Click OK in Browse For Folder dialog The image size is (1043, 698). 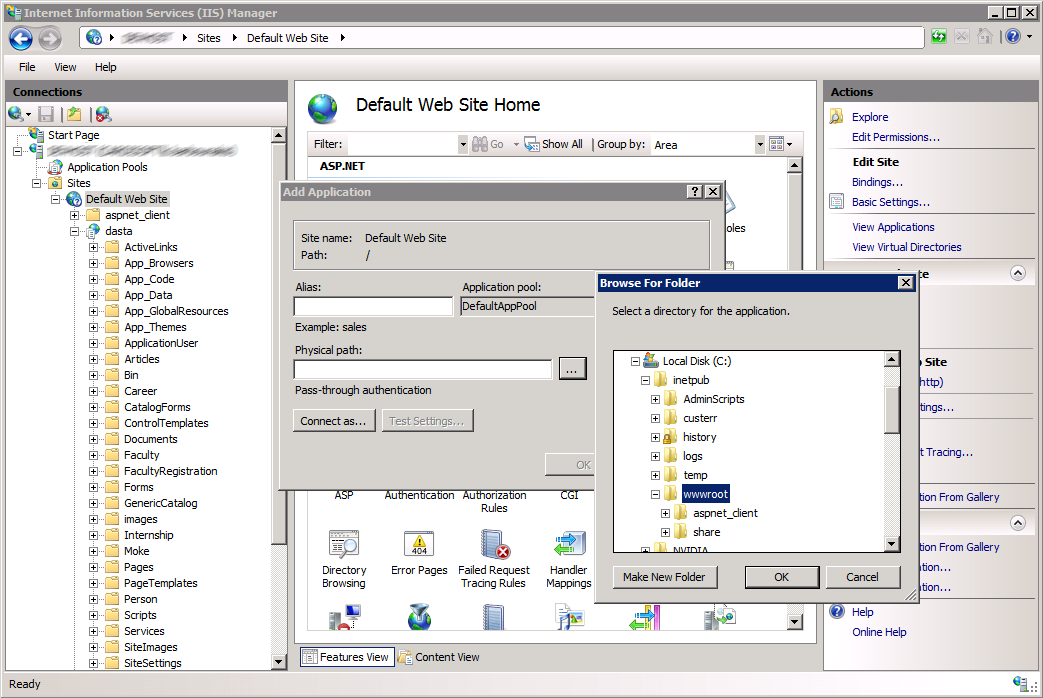(782, 577)
